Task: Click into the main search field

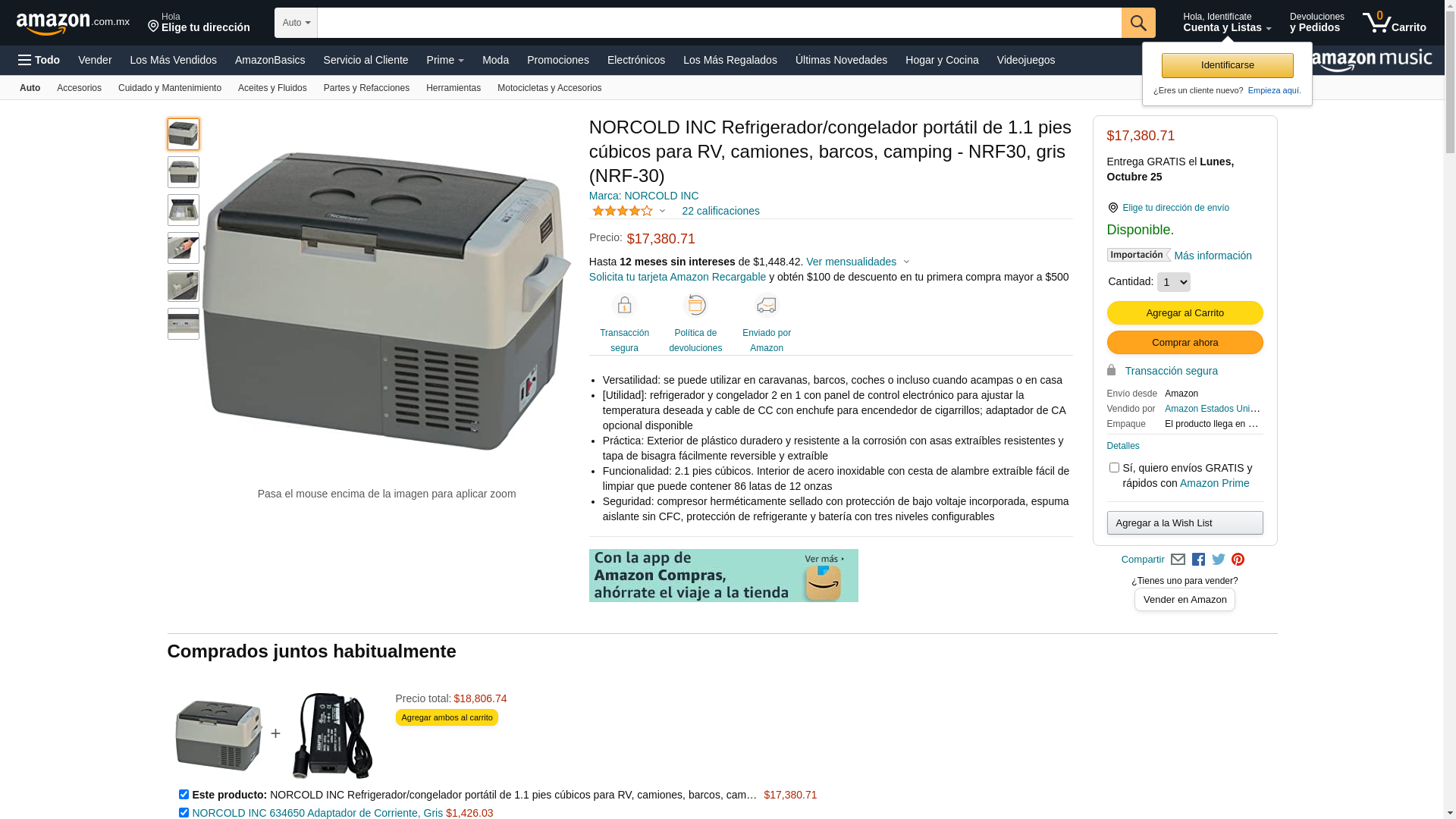Action: [719, 23]
